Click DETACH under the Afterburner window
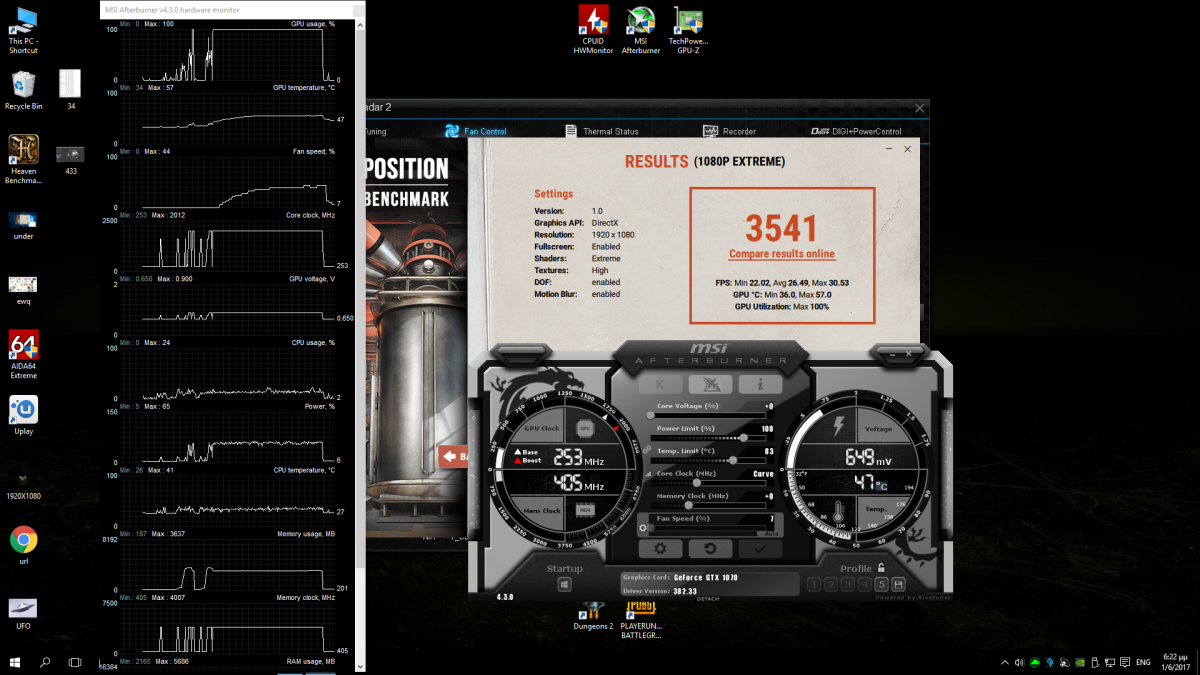1200x675 pixels. pyautogui.click(x=708, y=598)
